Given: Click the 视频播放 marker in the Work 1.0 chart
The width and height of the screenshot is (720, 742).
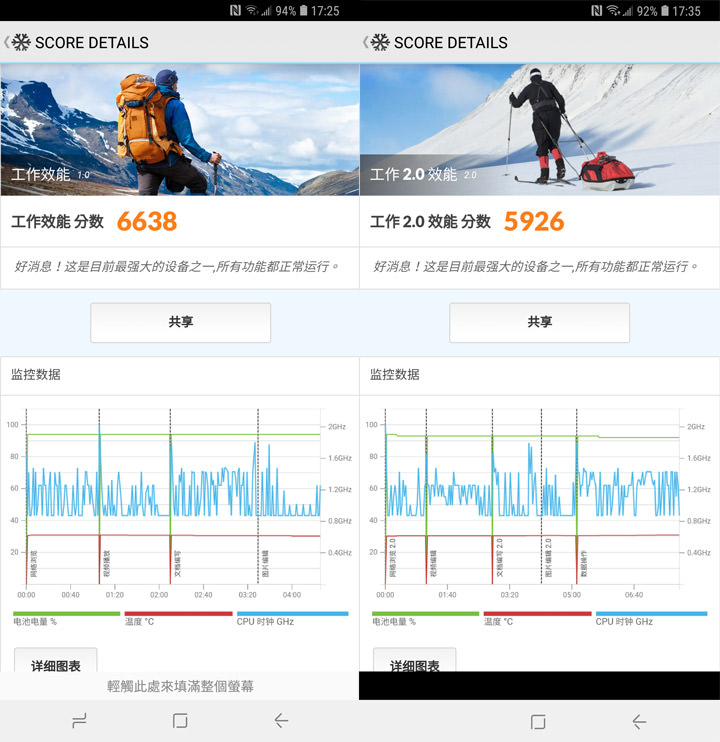Looking at the screenshot, I should [x=105, y=565].
